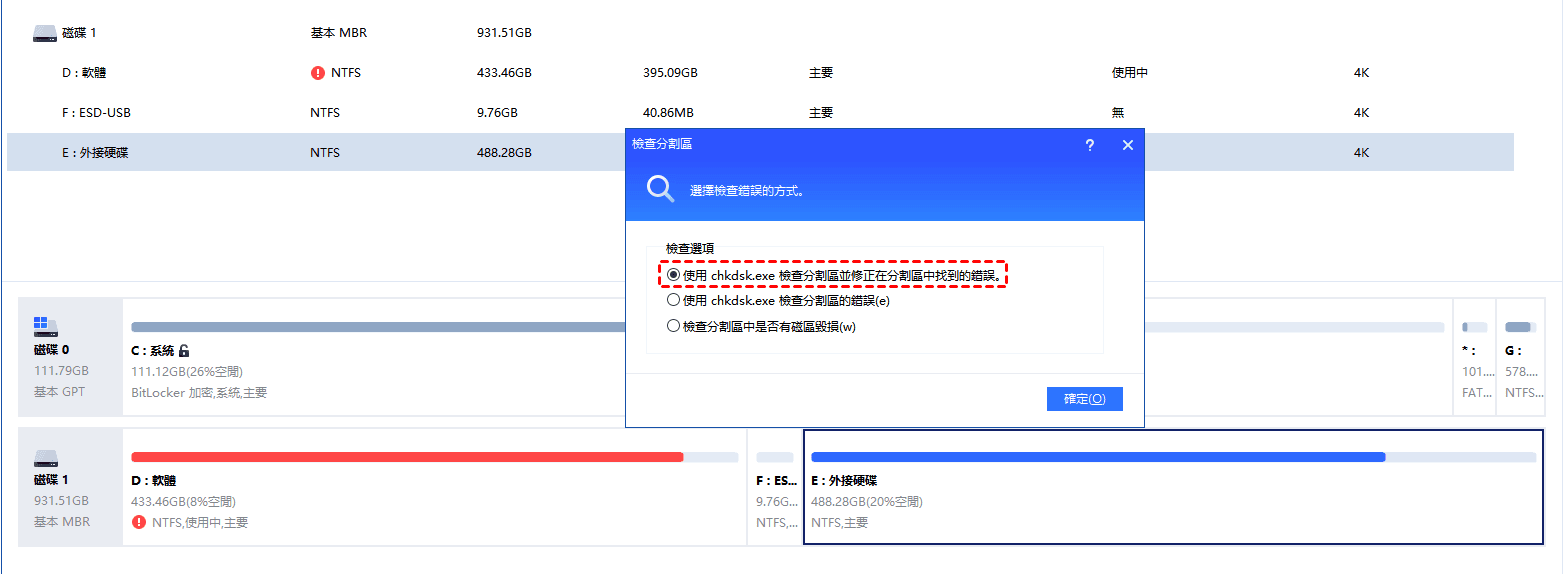This screenshot has height=574, width=1563.
Task: Select the D: 軟體 row in list
Action: 760,73
